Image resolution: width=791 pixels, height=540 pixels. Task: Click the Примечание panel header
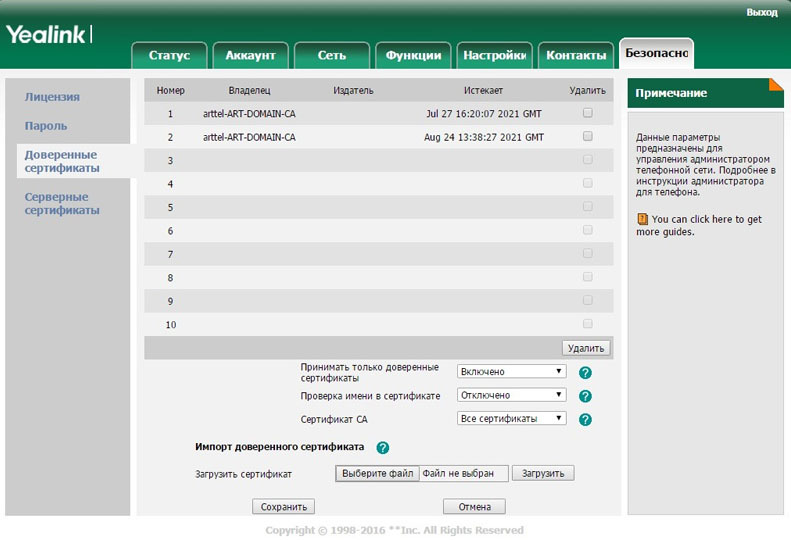pyautogui.click(x=705, y=93)
